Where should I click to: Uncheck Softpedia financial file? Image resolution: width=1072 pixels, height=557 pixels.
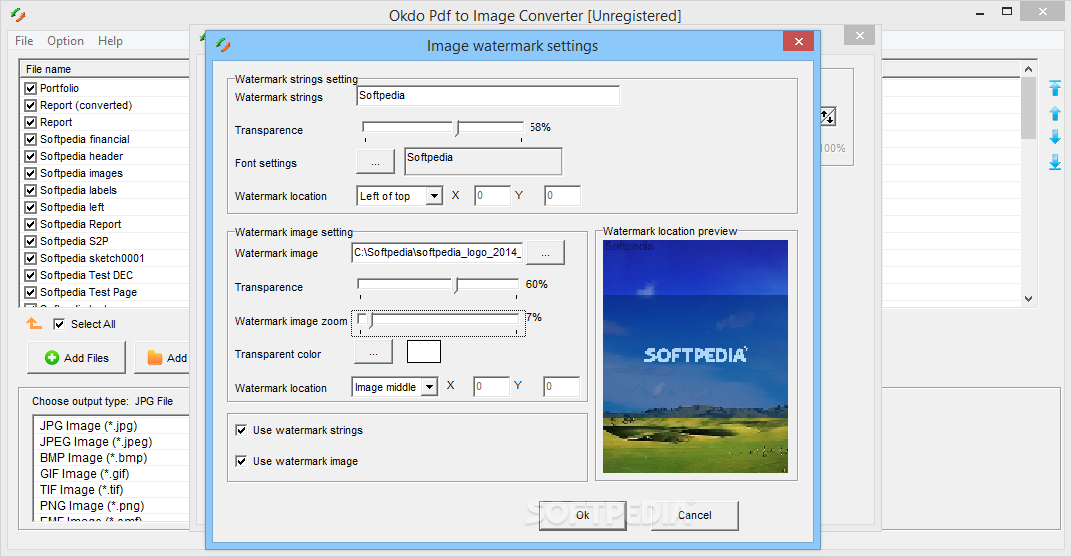click(x=30, y=139)
